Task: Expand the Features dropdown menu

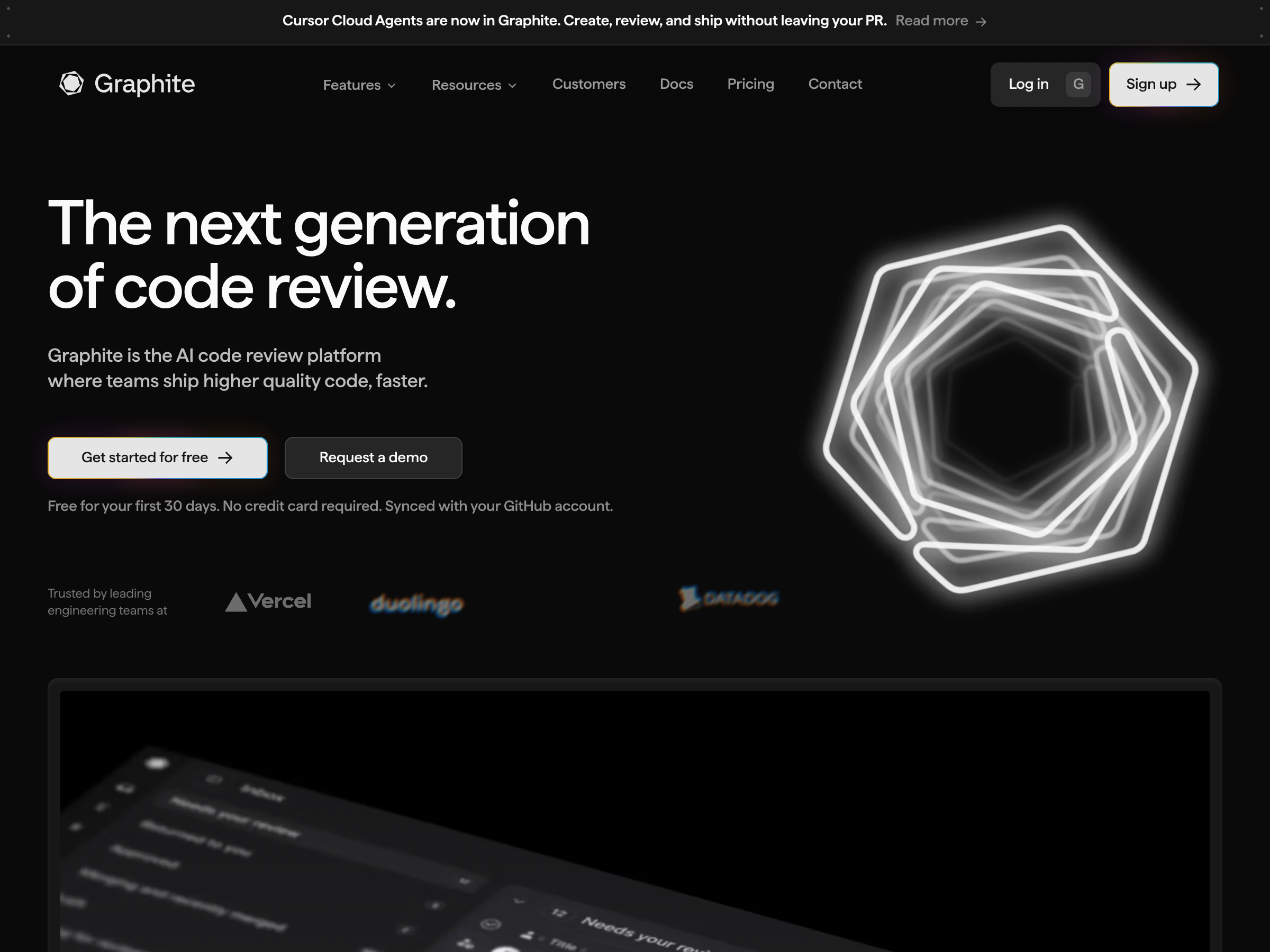Action: 359,85
